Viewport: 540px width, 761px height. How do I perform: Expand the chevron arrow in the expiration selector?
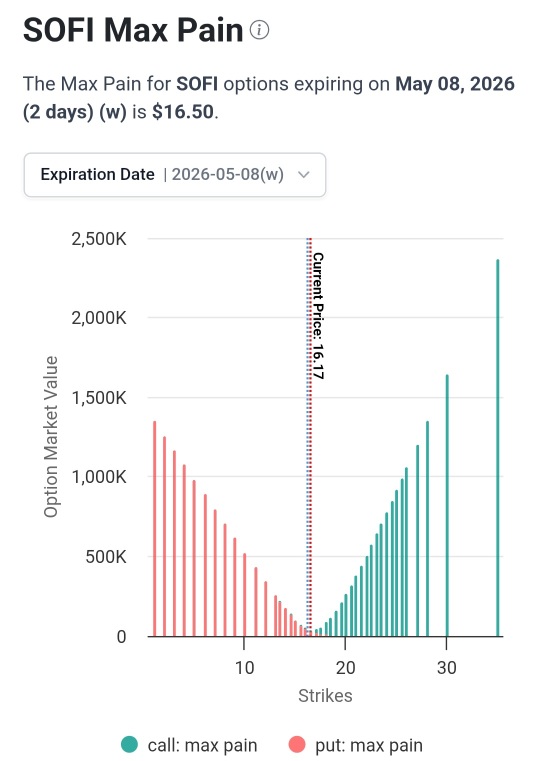(304, 175)
